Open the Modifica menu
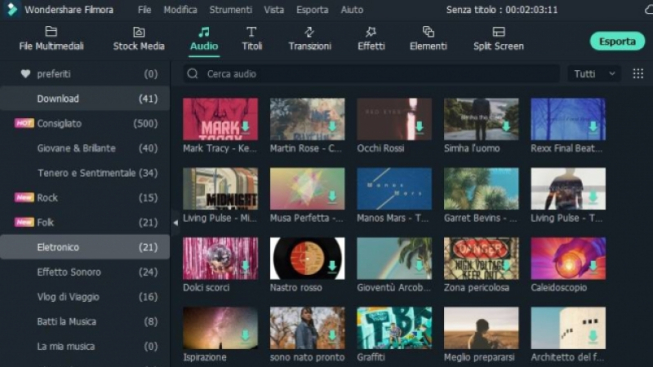Viewport: 653px width, 367px height. pyautogui.click(x=180, y=10)
